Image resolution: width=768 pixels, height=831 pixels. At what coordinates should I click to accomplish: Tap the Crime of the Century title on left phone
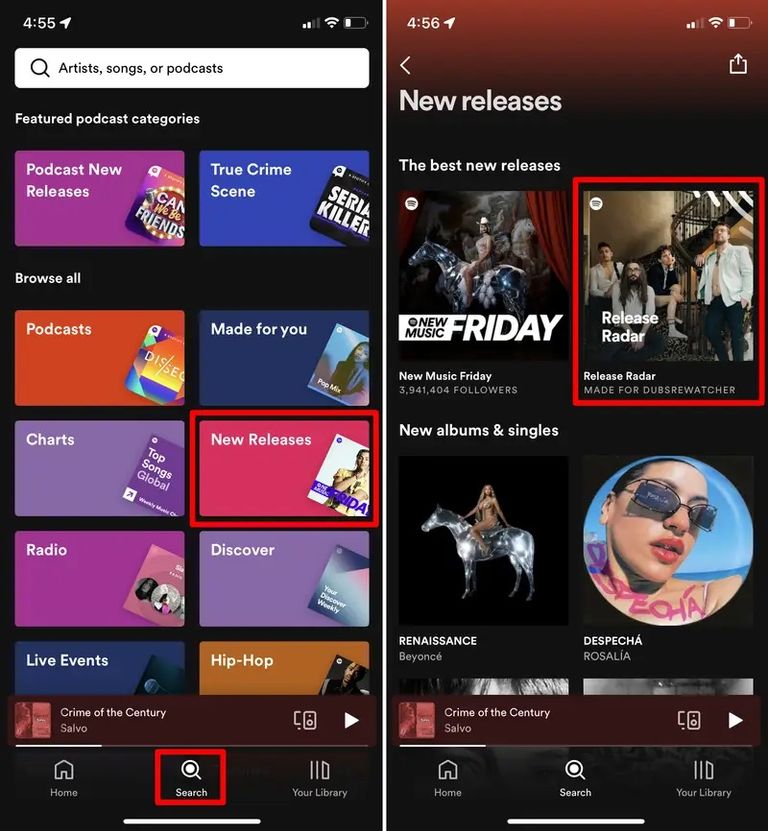tap(113, 712)
